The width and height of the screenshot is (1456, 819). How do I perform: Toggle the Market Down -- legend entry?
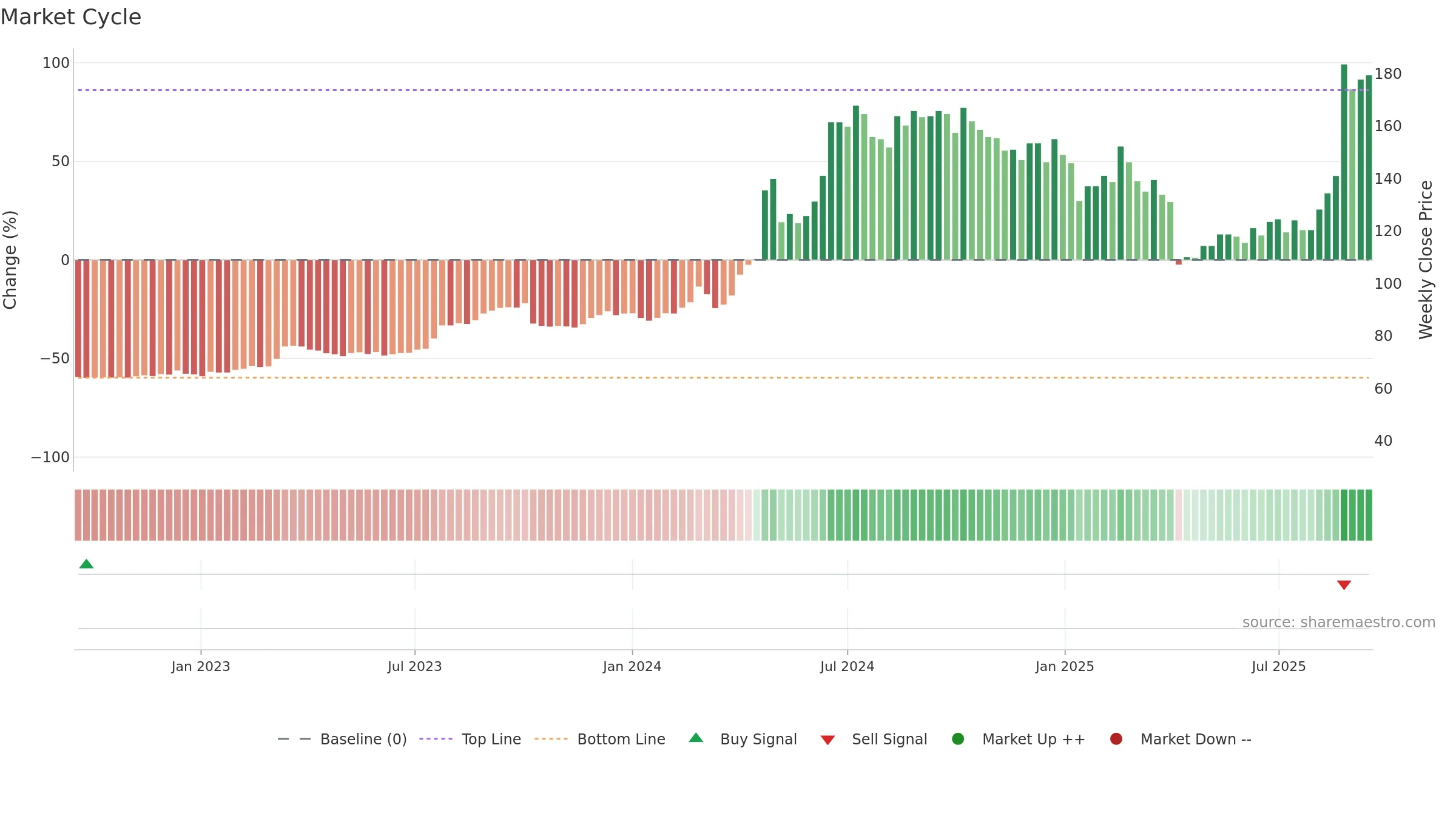[x=1181, y=739]
